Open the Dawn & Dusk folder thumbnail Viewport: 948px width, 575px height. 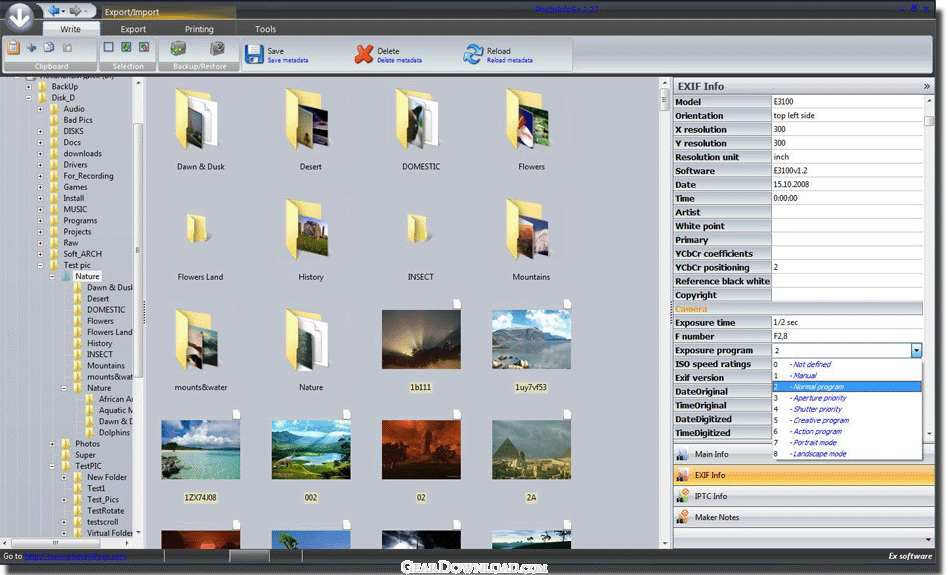(x=196, y=120)
